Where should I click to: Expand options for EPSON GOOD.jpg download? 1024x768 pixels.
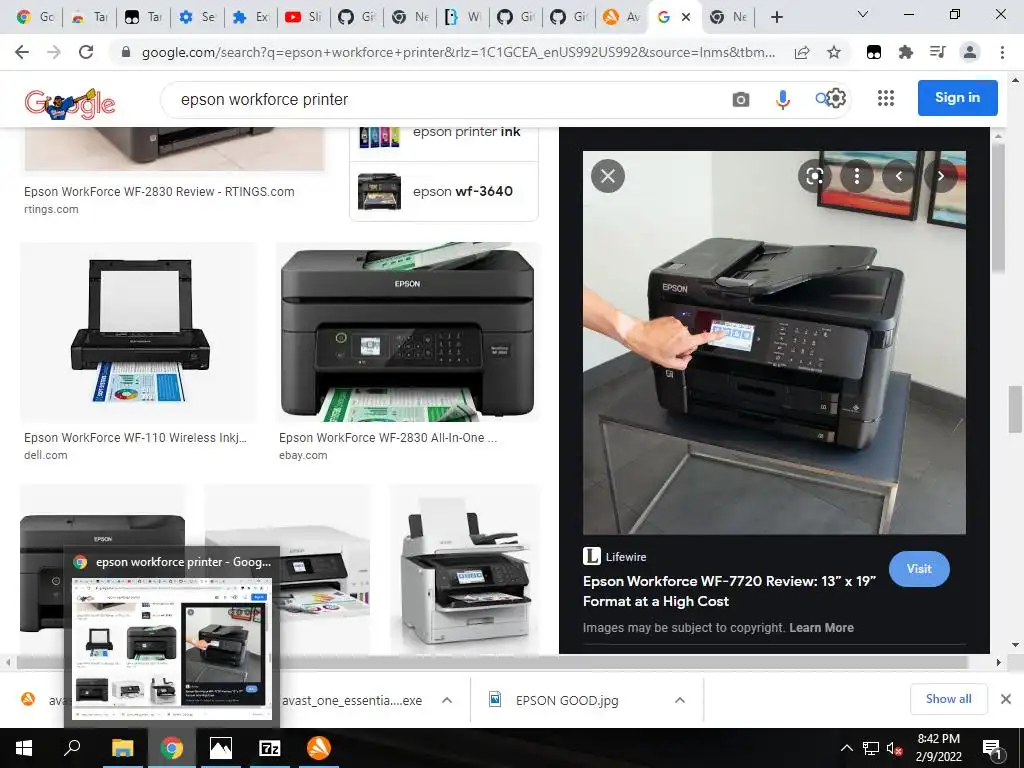[x=680, y=700]
